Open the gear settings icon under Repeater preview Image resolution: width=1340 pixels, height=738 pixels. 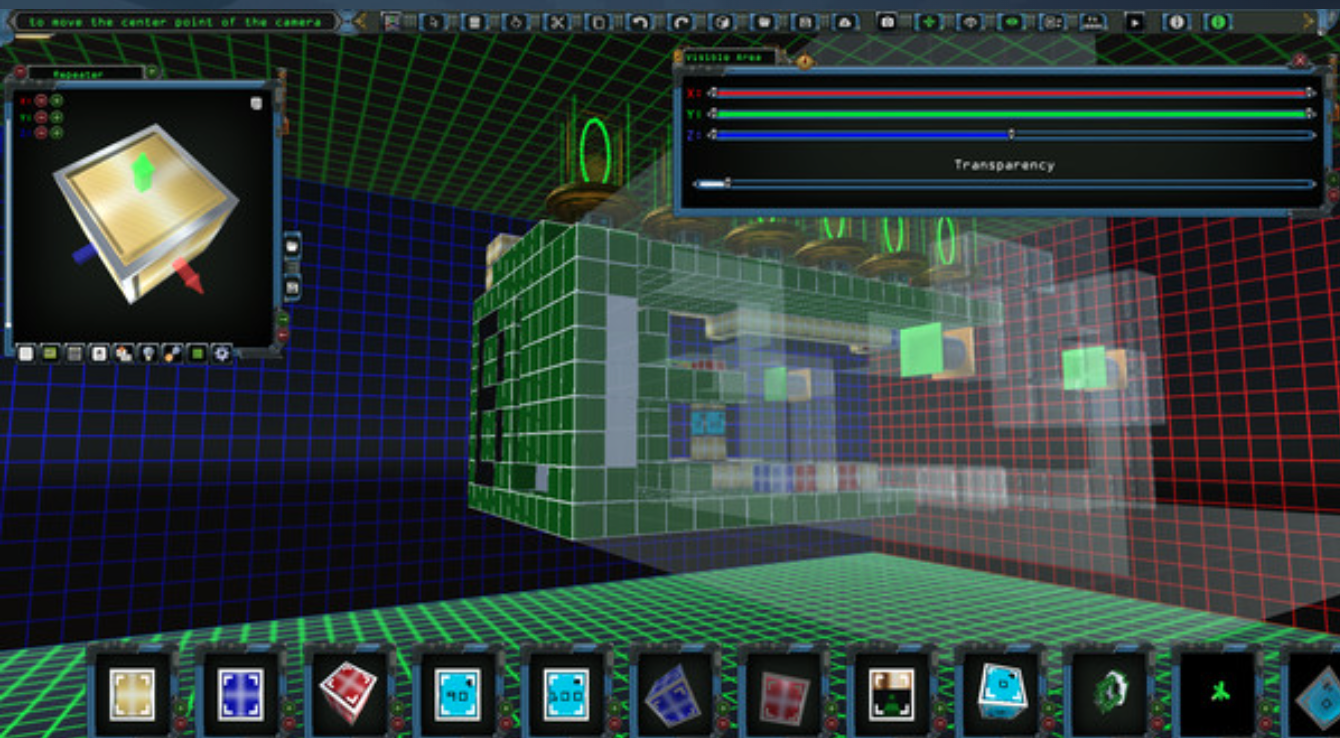pyautogui.click(x=221, y=353)
